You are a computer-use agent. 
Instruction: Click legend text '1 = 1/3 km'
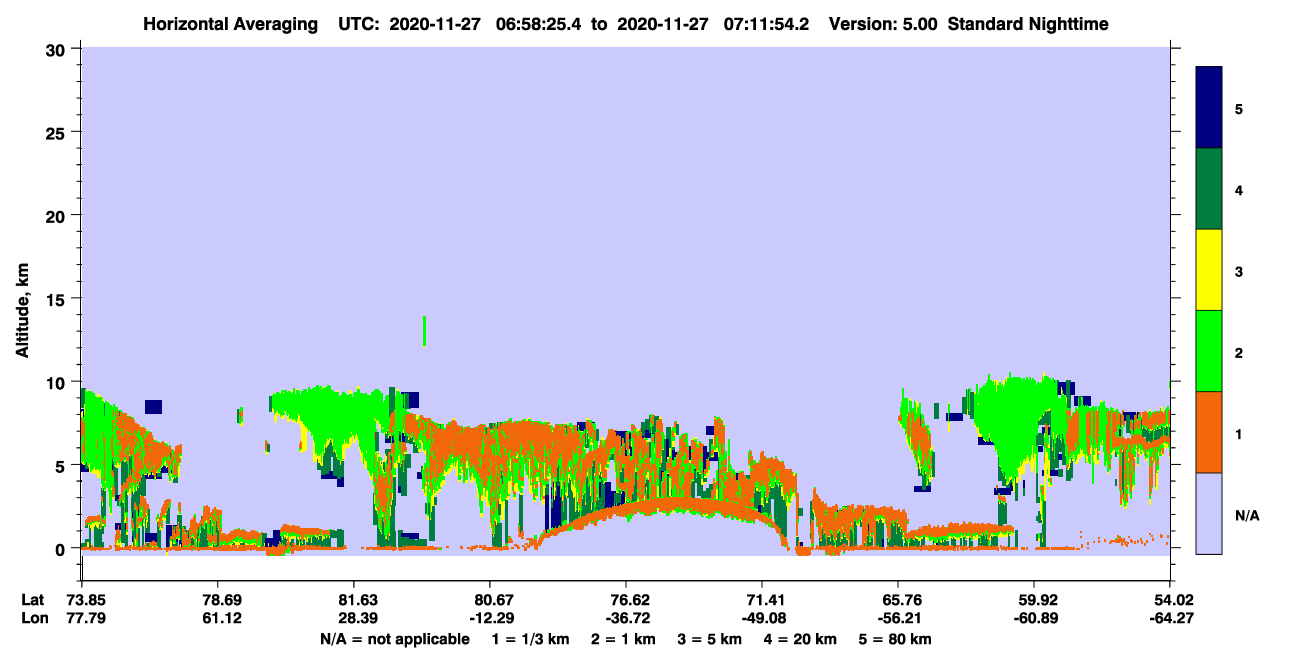(x=530, y=639)
